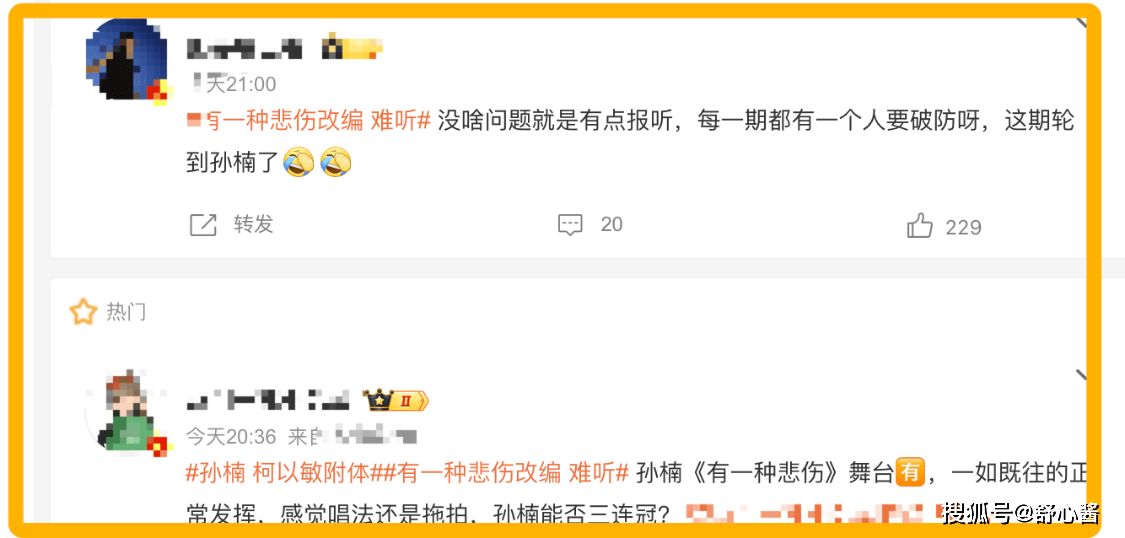This screenshot has width=1125, height=538.
Task: Click the orange 有 icon after 舞台
Action: pos(911,473)
